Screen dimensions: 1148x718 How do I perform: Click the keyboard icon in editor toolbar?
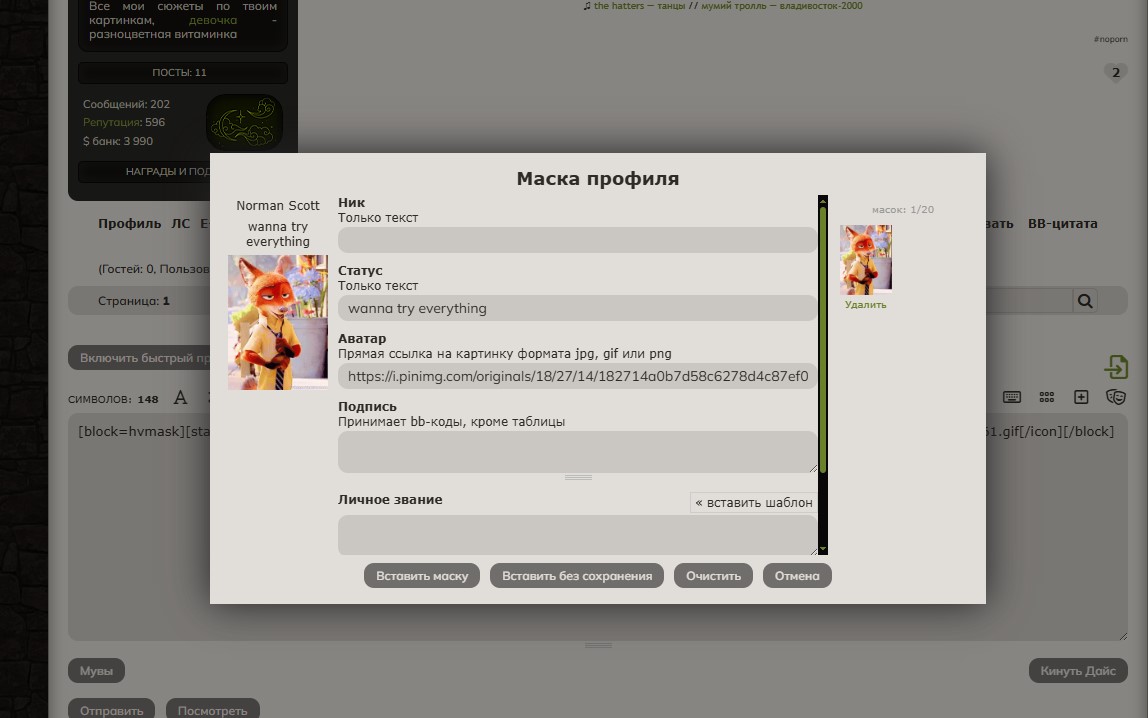1012,397
